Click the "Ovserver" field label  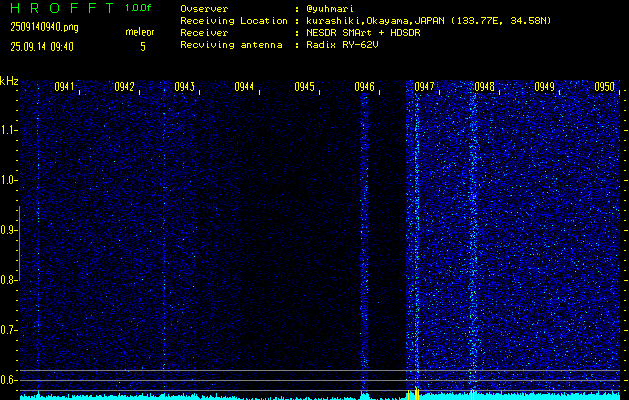(204, 9)
